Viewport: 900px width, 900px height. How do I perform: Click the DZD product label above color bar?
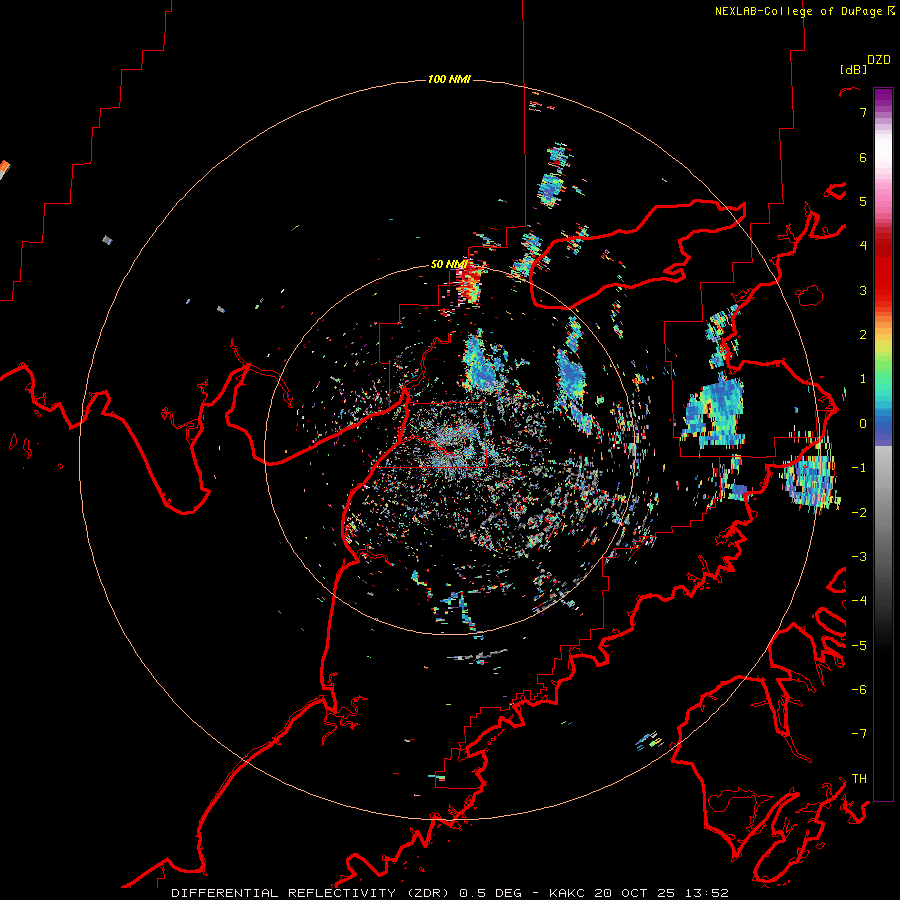tap(879, 60)
